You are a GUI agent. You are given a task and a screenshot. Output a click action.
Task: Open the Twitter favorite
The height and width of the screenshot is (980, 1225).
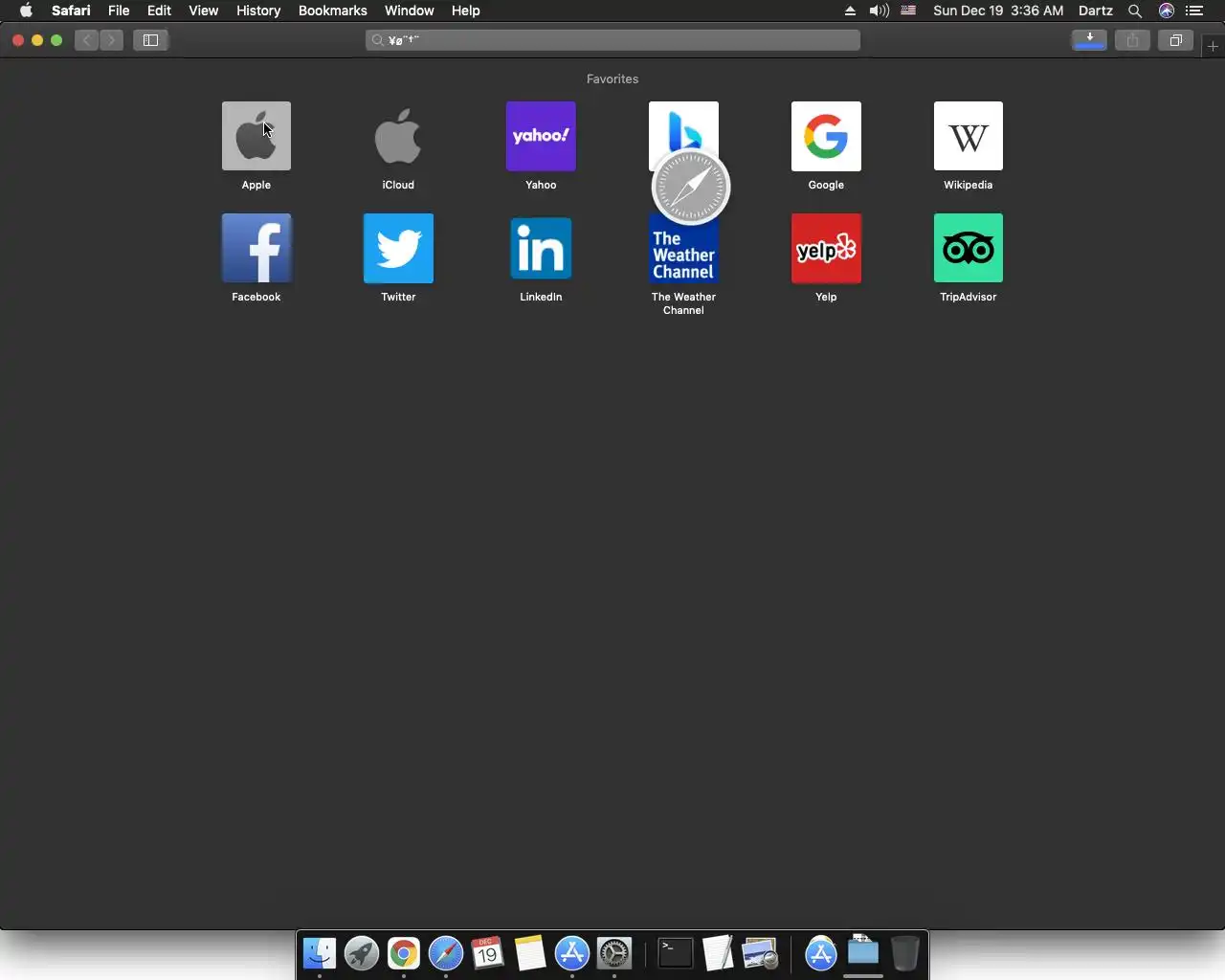(x=398, y=248)
